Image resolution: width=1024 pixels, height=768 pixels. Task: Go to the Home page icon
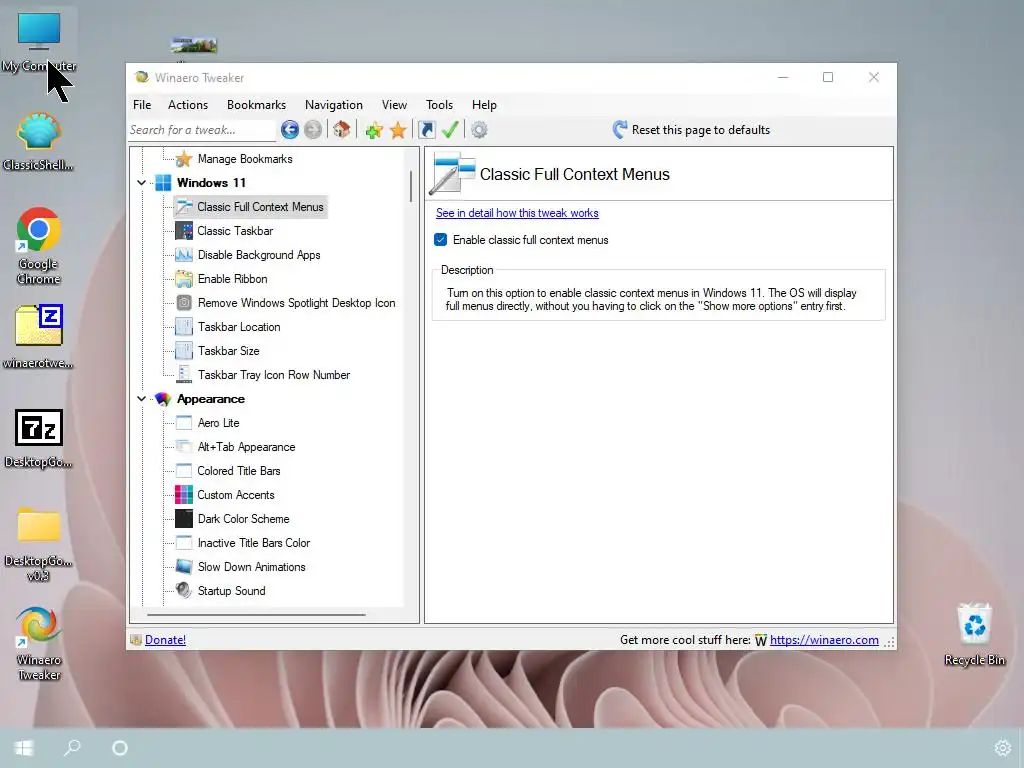click(342, 129)
